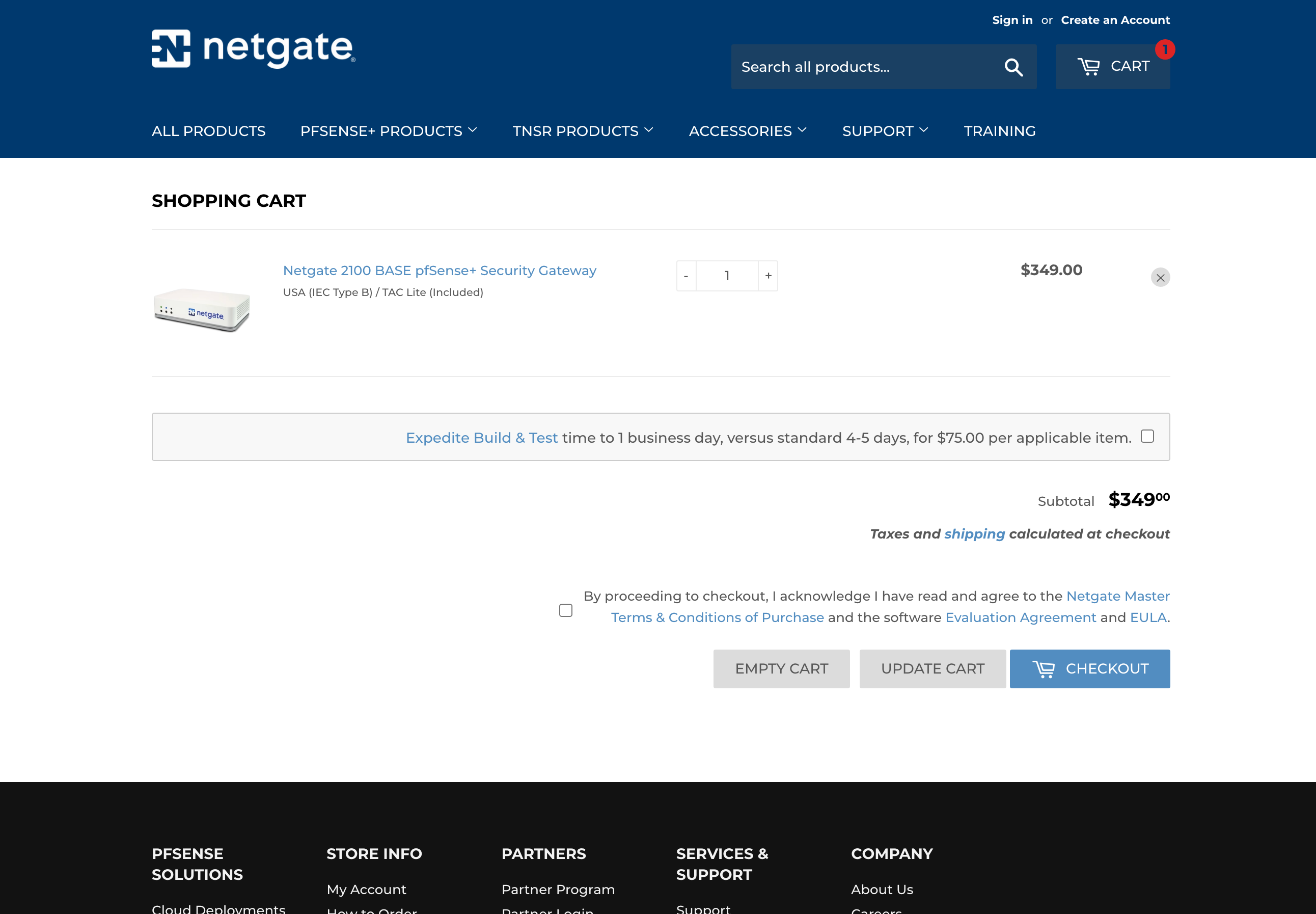Click Sign in link

[x=1012, y=20]
